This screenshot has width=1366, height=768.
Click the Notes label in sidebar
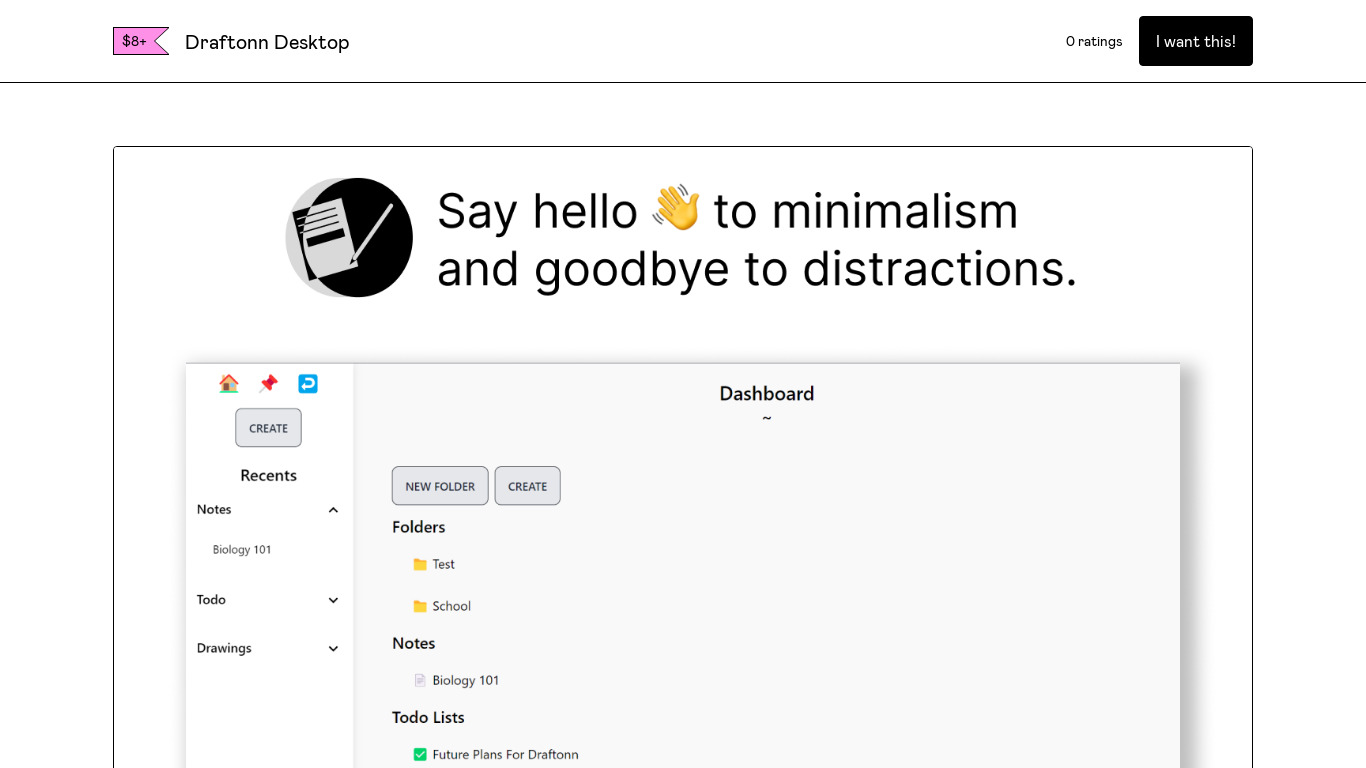pyautogui.click(x=214, y=510)
